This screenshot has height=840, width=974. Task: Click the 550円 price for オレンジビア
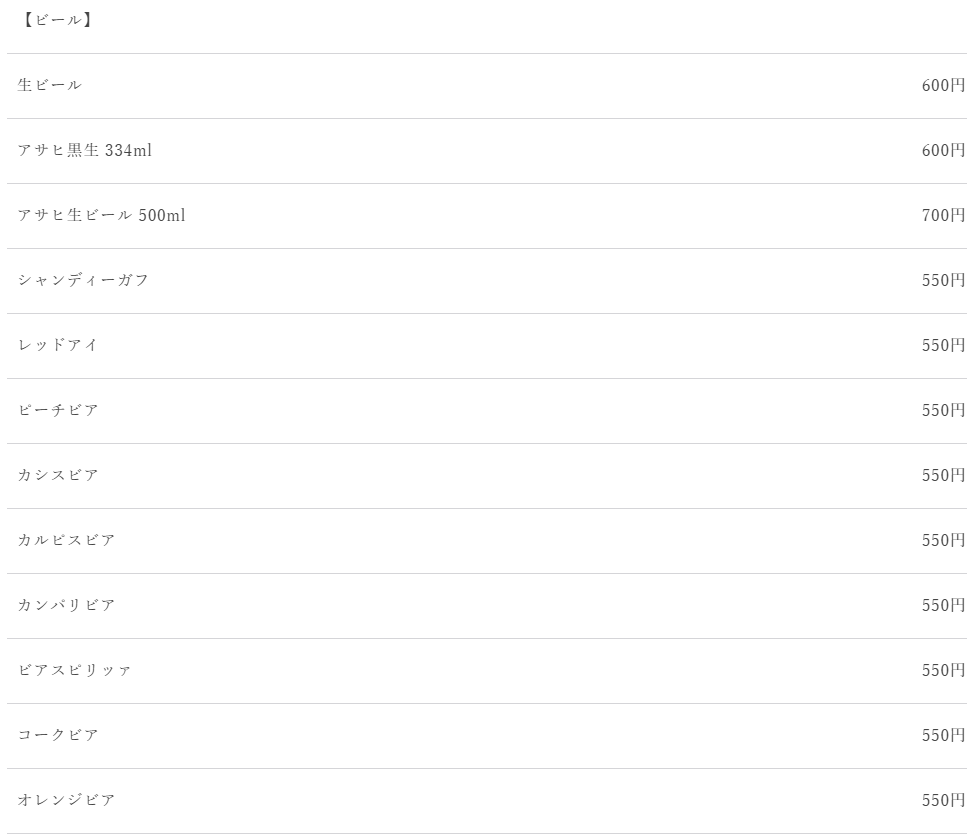click(x=944, y=800)
